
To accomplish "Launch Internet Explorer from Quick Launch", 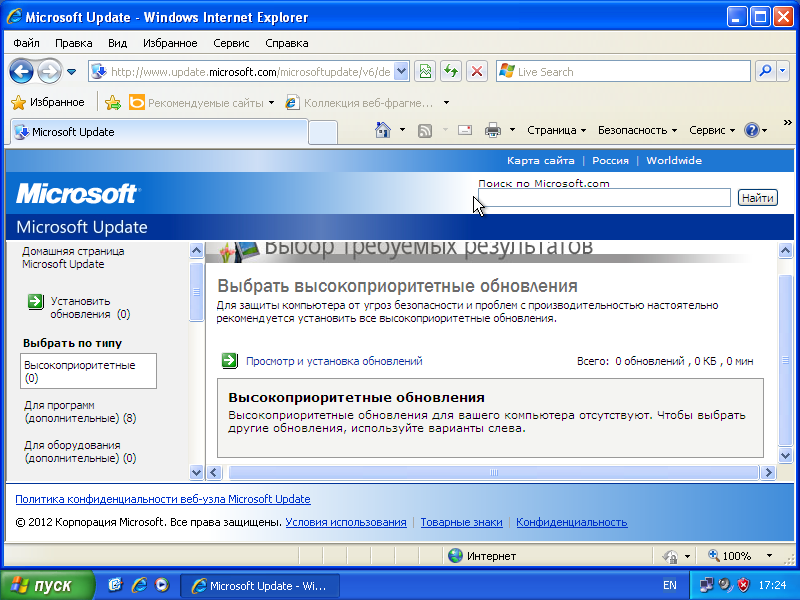I will [139, 585].
